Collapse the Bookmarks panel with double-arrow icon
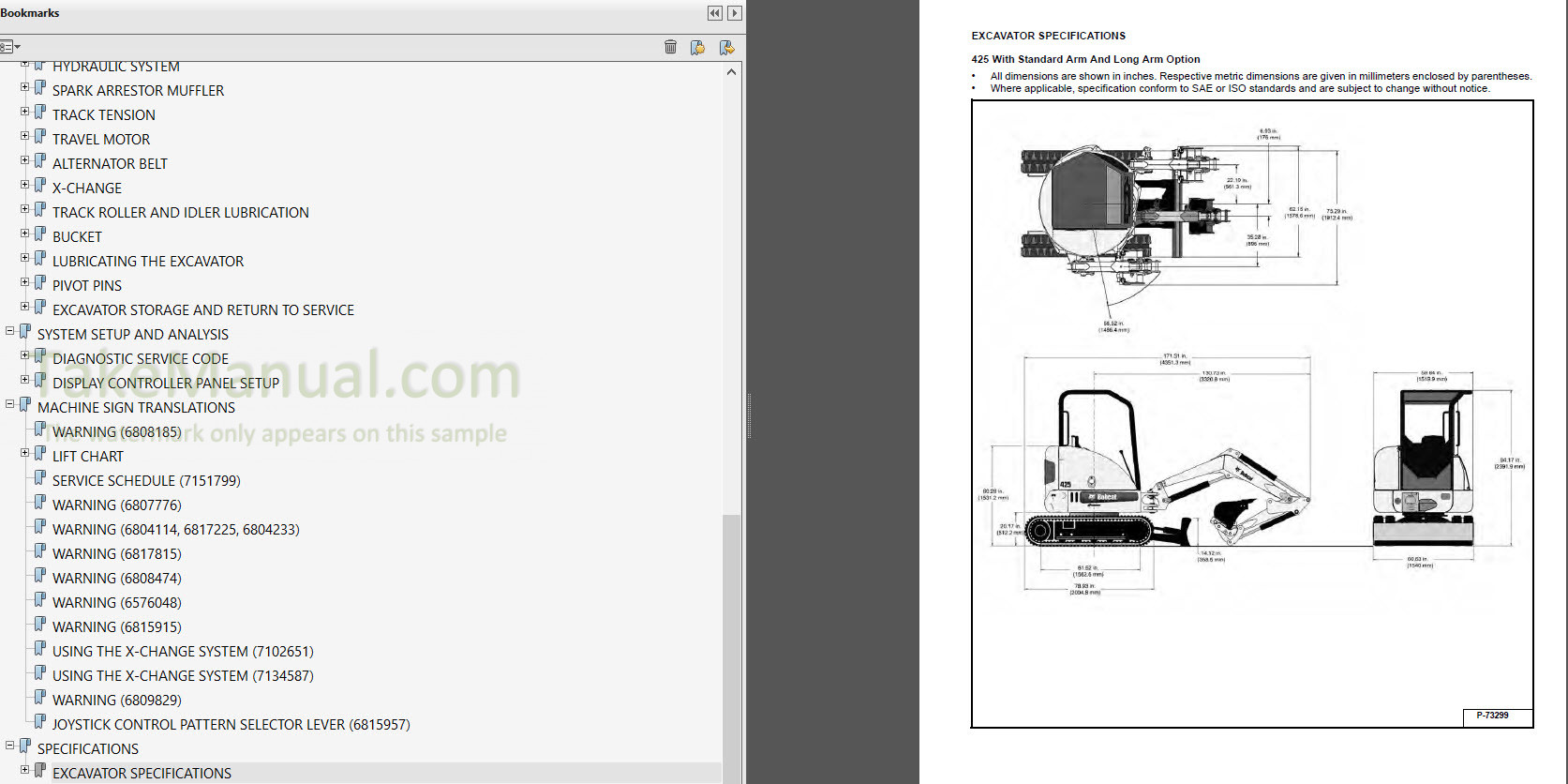 click(x=715, y=13)
